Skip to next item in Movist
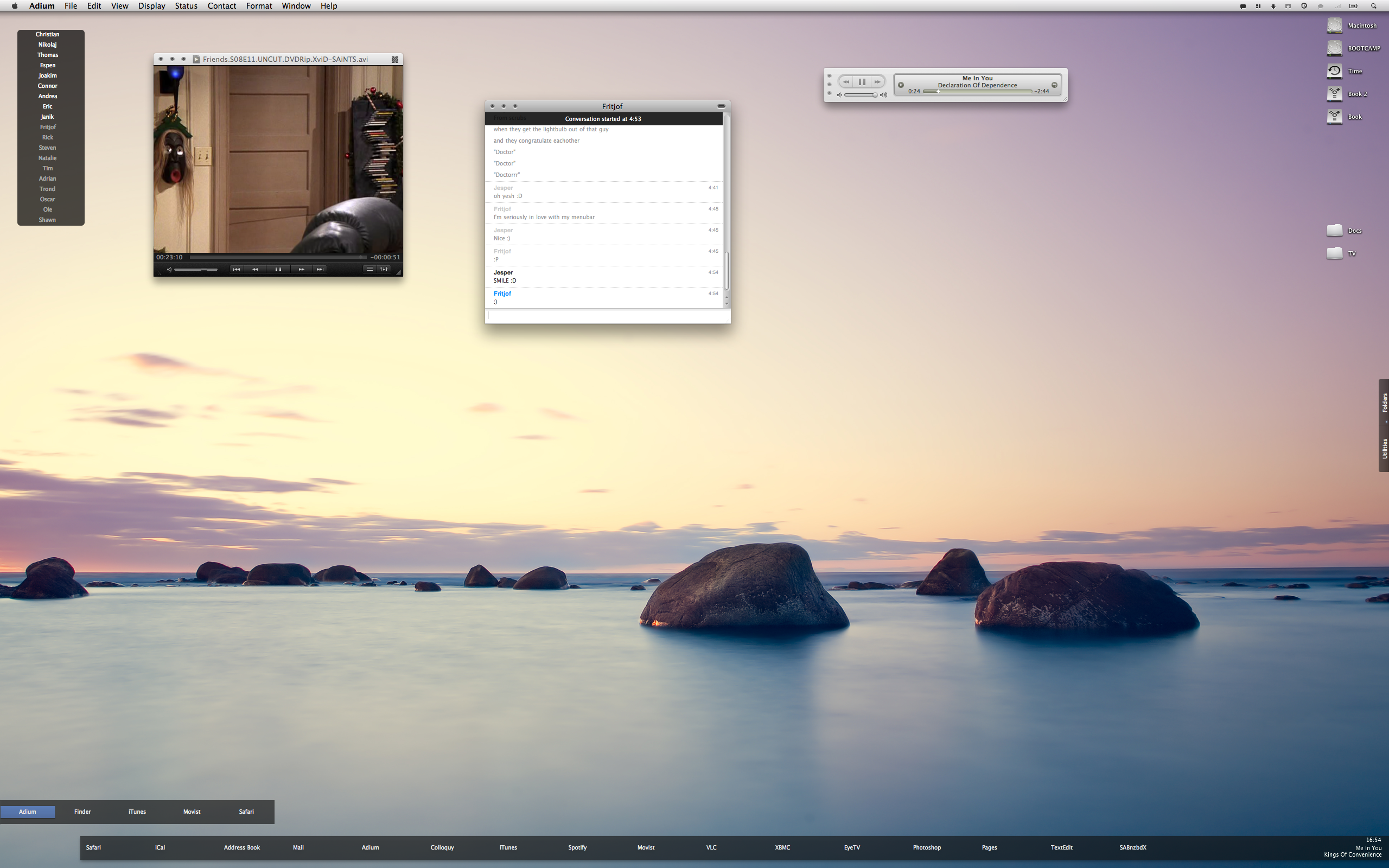The width and height of the screenshot is (1389, 868). (x=320, y=269)
